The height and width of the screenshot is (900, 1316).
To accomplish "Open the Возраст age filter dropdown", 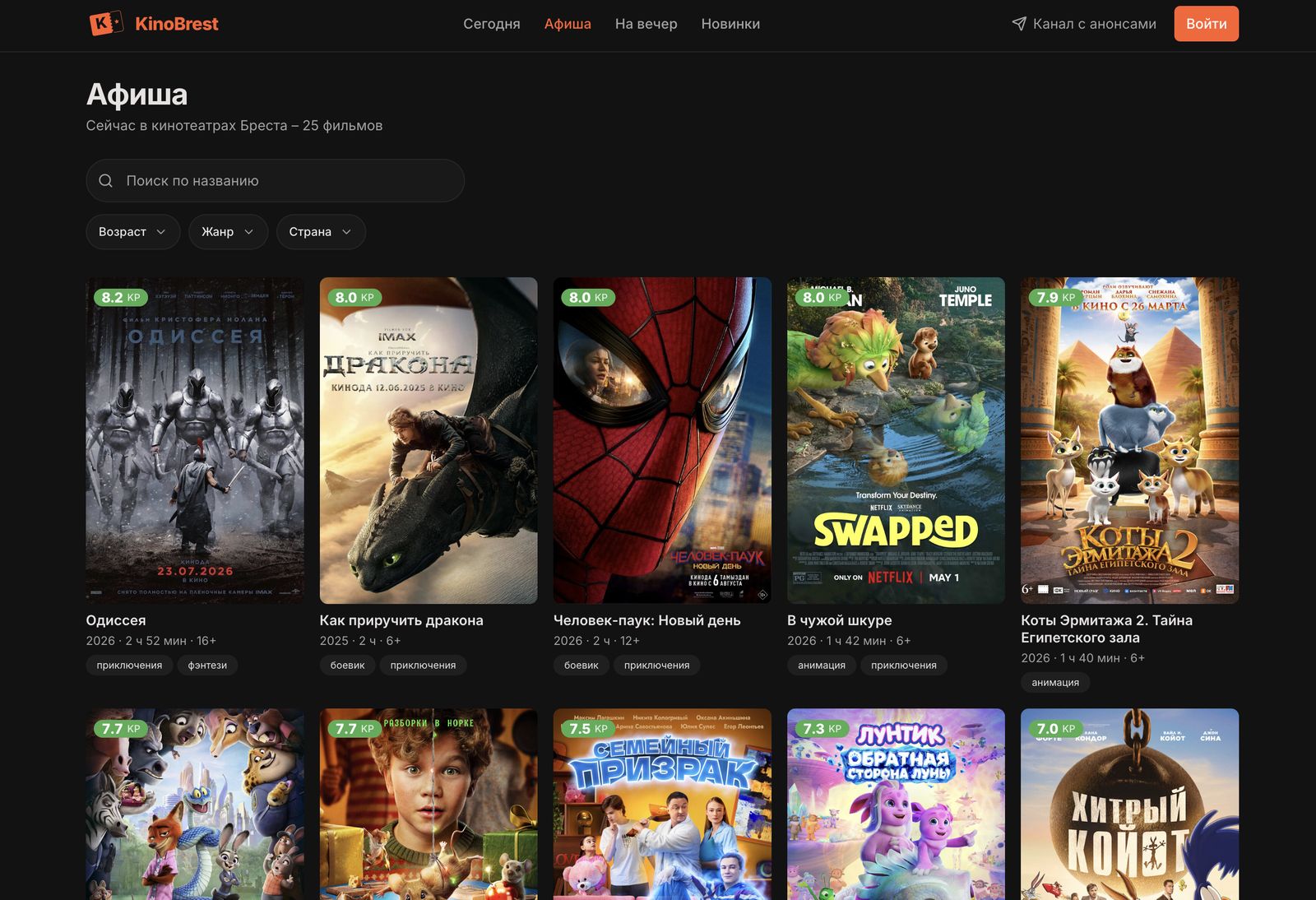I will pyautogui.click(x=133, y=232).
